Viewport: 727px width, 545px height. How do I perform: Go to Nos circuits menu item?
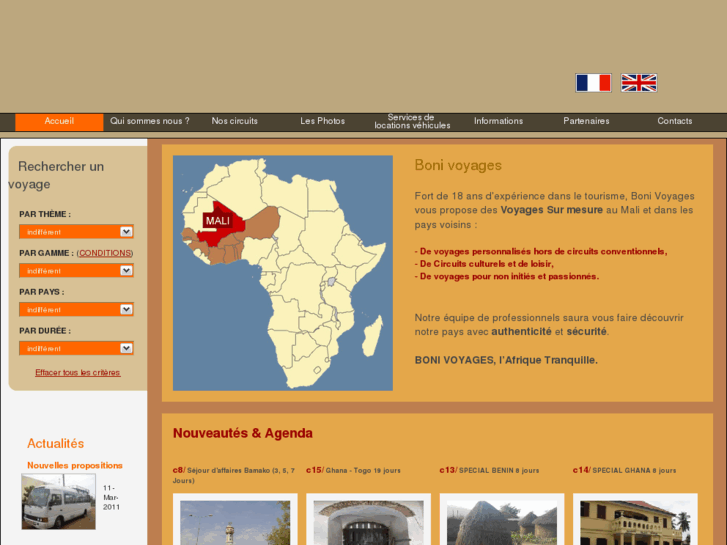click(x=235, y=121)
